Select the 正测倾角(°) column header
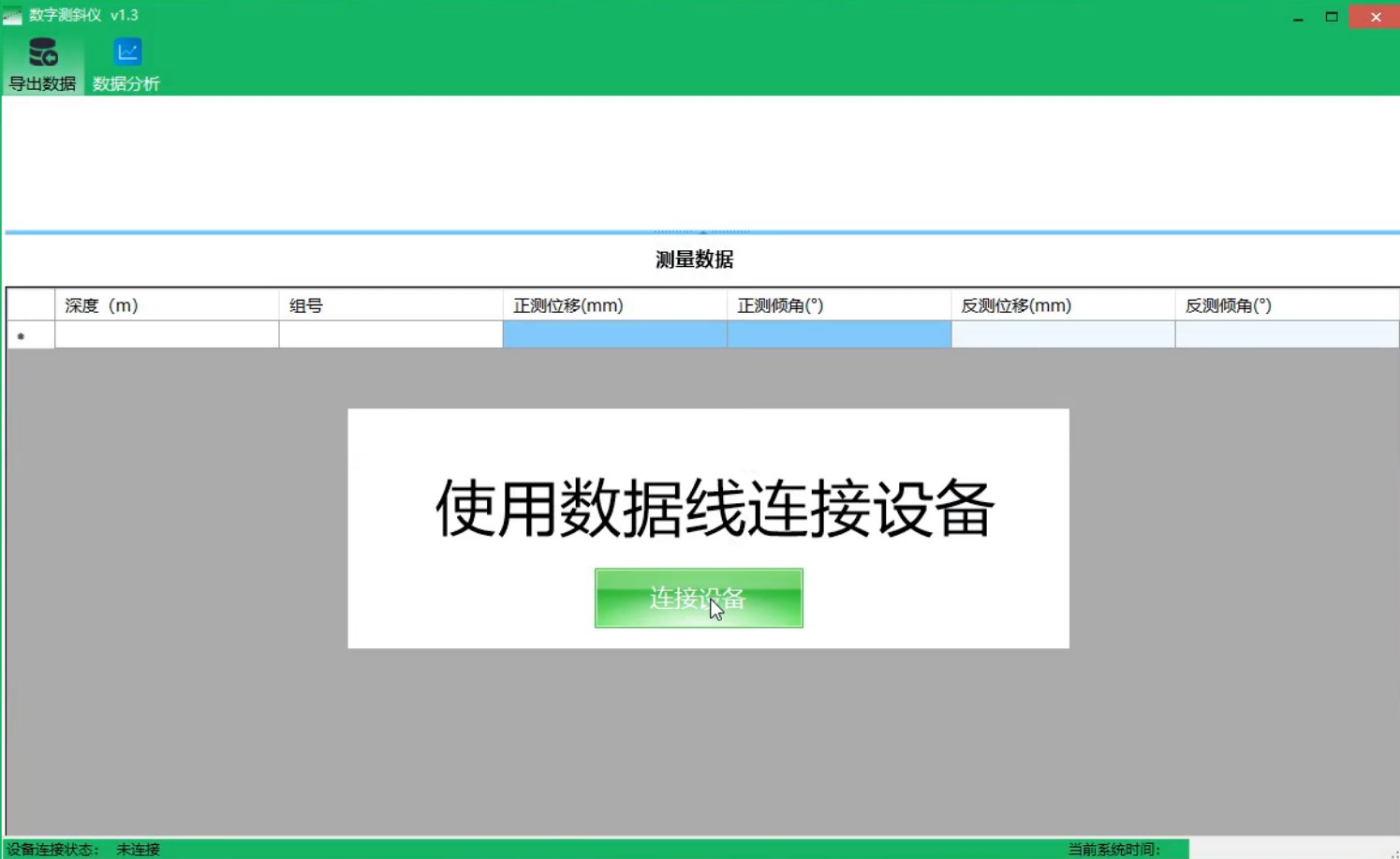 (838, 305)
